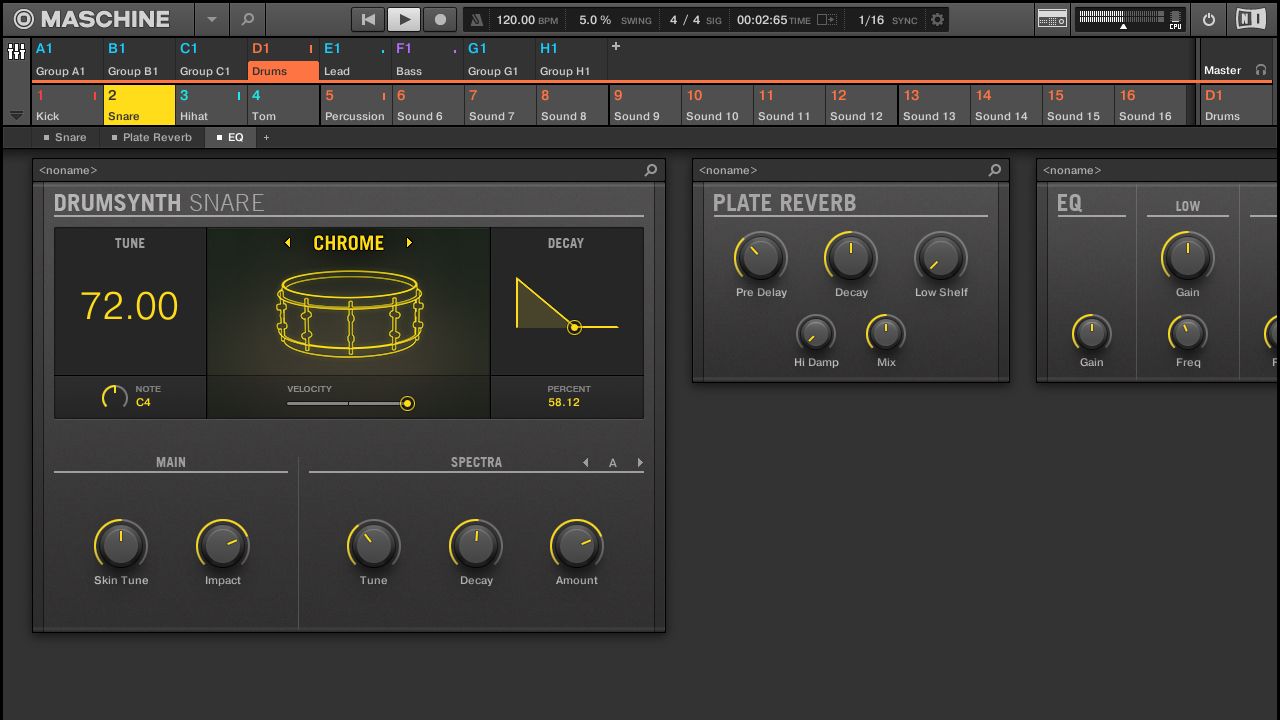Click the 120.00 BPM tempo field
The width and height of the screenshot is (1280, 720).
(x=527, y=20)
